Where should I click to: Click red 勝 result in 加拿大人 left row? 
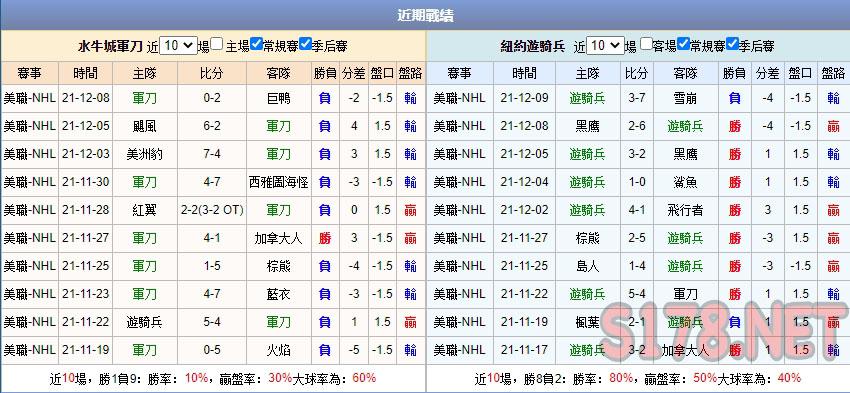click(x=325, y=239)
